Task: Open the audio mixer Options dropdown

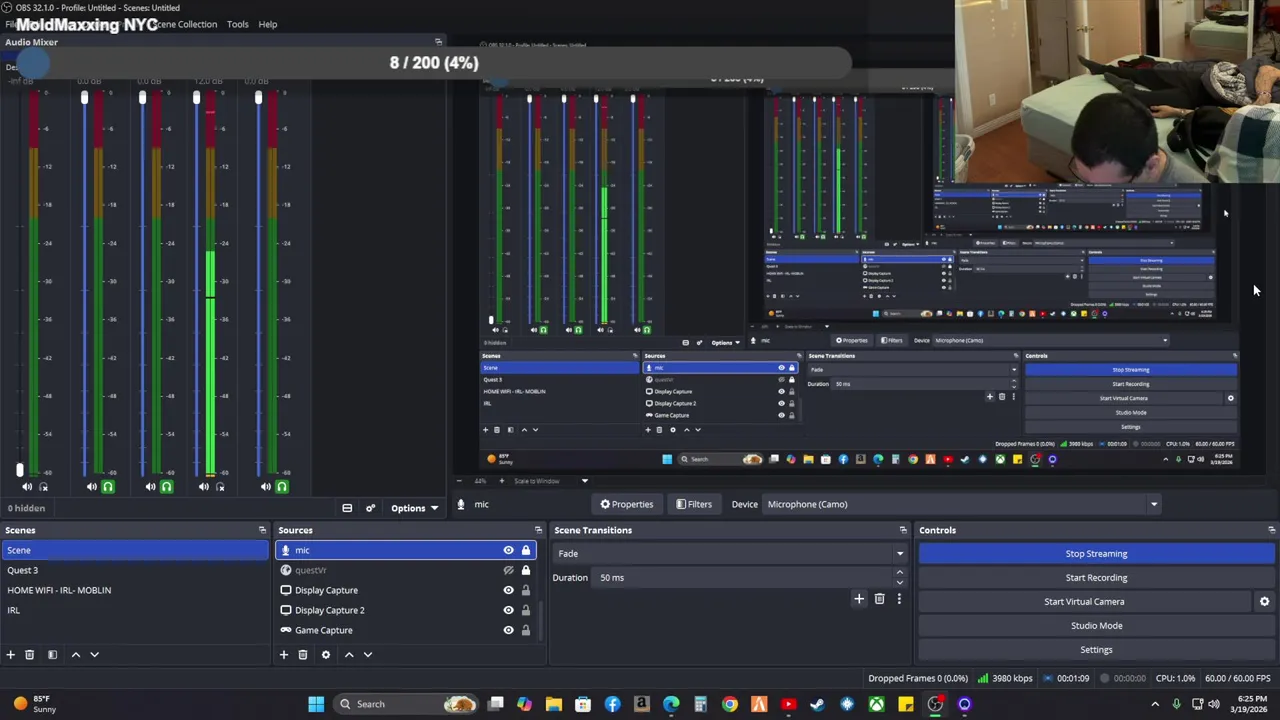Action: 414,508
